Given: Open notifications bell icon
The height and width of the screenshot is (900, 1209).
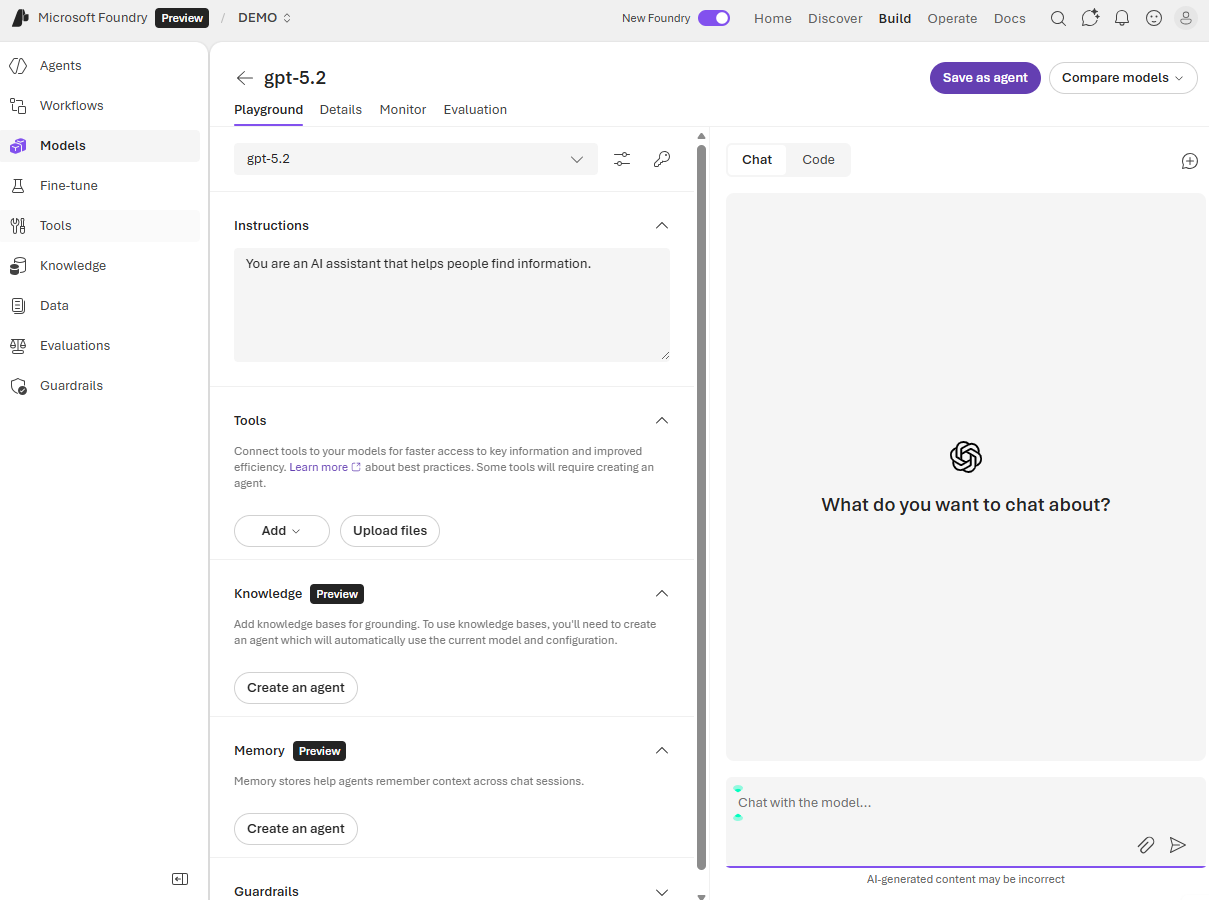Looking at the screenshot, I should (1122, 18).
